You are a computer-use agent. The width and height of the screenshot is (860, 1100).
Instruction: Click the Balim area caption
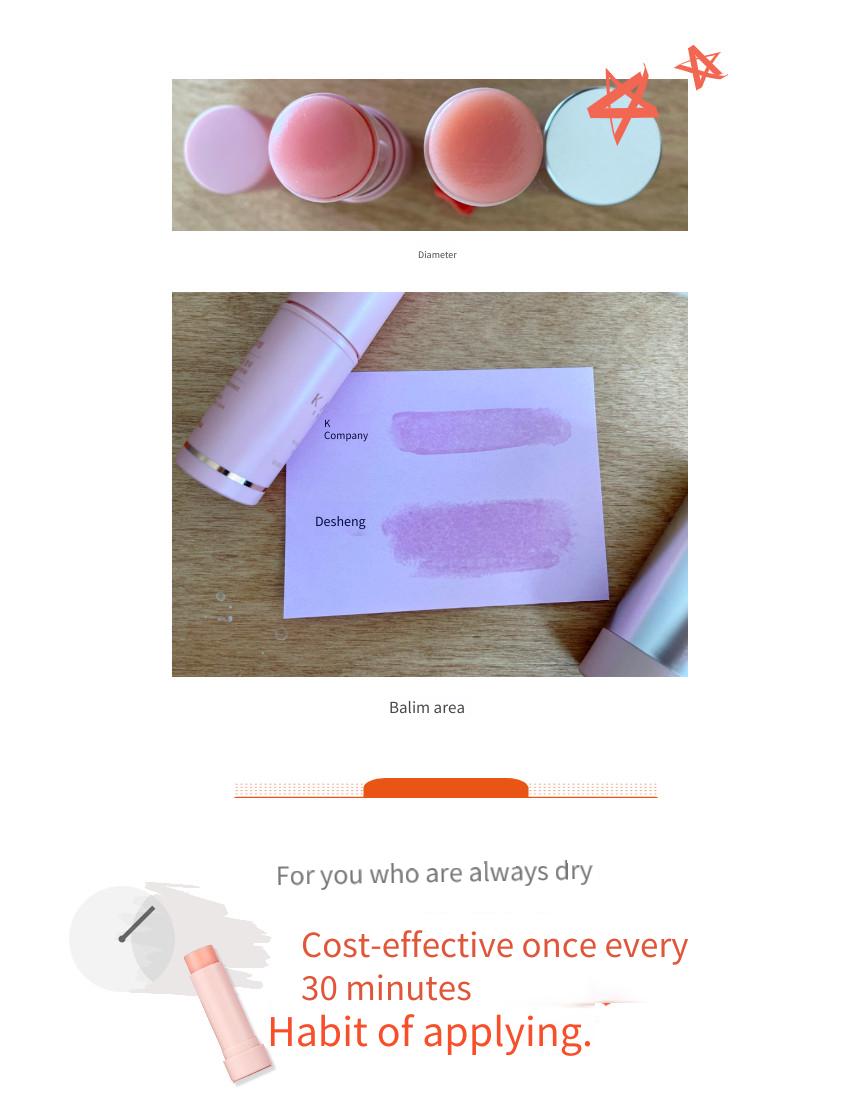tap(426, 707)
